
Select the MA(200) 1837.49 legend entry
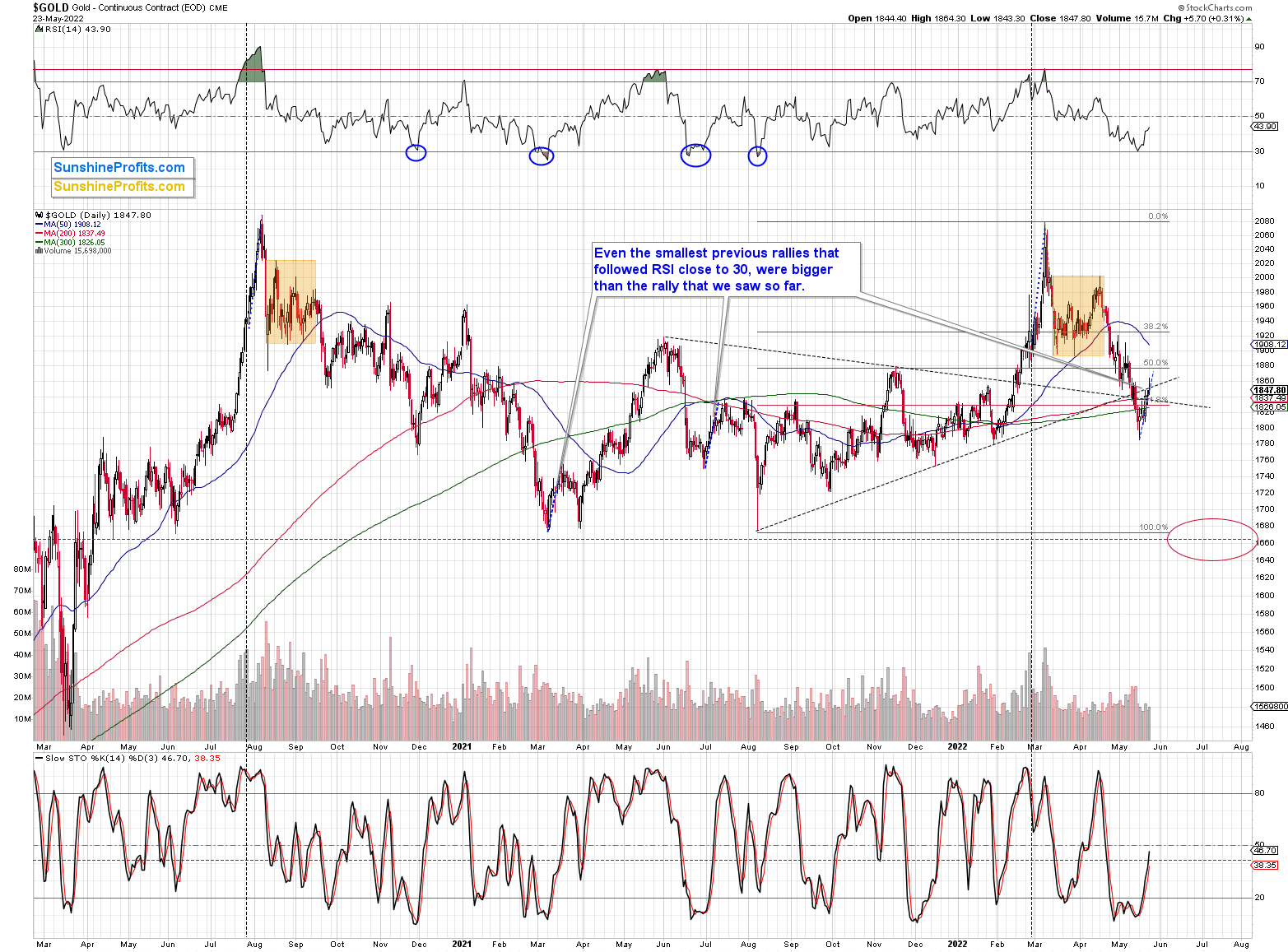click(72, 233)
